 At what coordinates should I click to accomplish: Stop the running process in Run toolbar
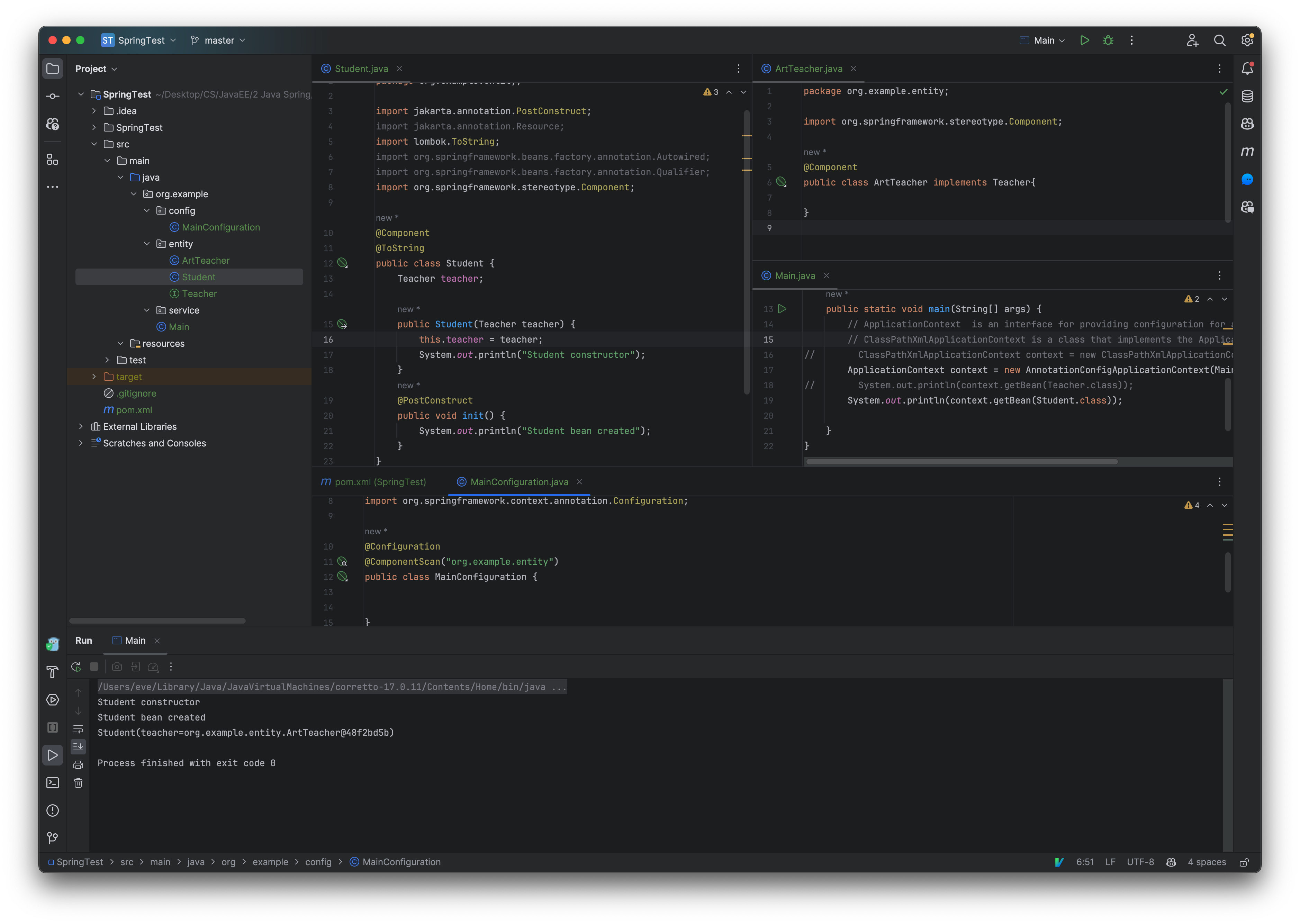pos(94,666)
